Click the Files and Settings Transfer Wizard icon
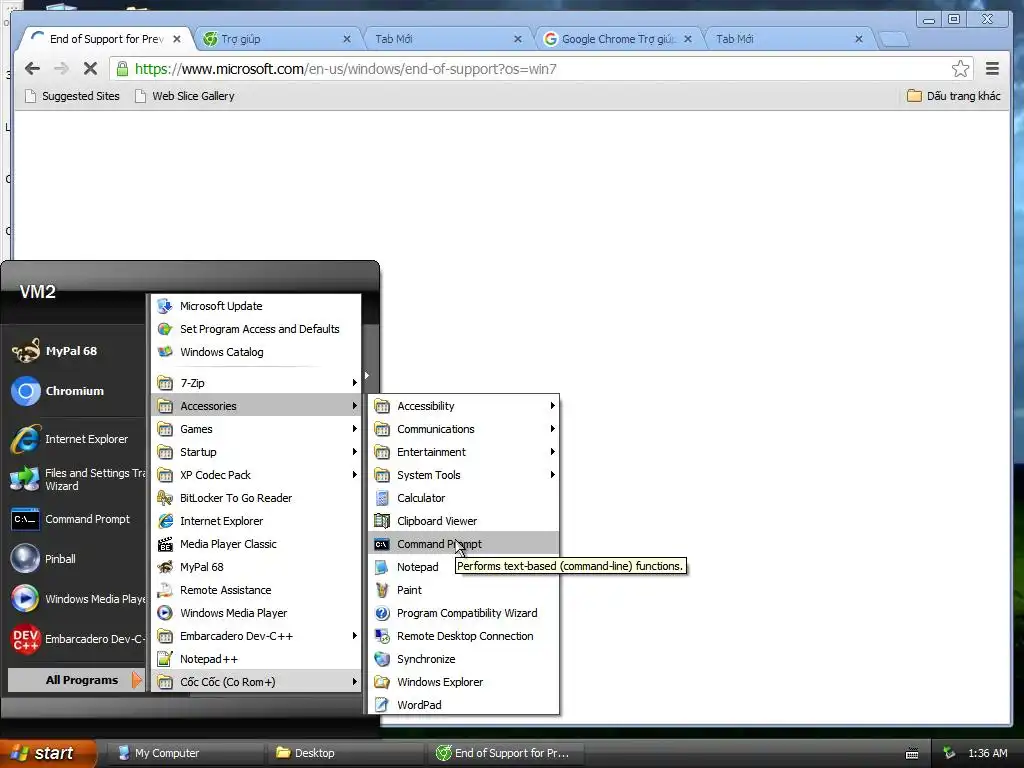 (25, 479)
